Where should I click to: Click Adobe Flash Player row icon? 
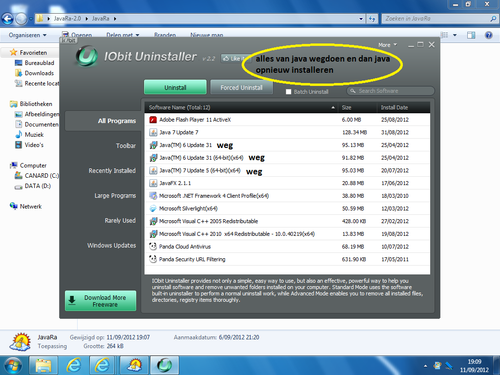153,120
